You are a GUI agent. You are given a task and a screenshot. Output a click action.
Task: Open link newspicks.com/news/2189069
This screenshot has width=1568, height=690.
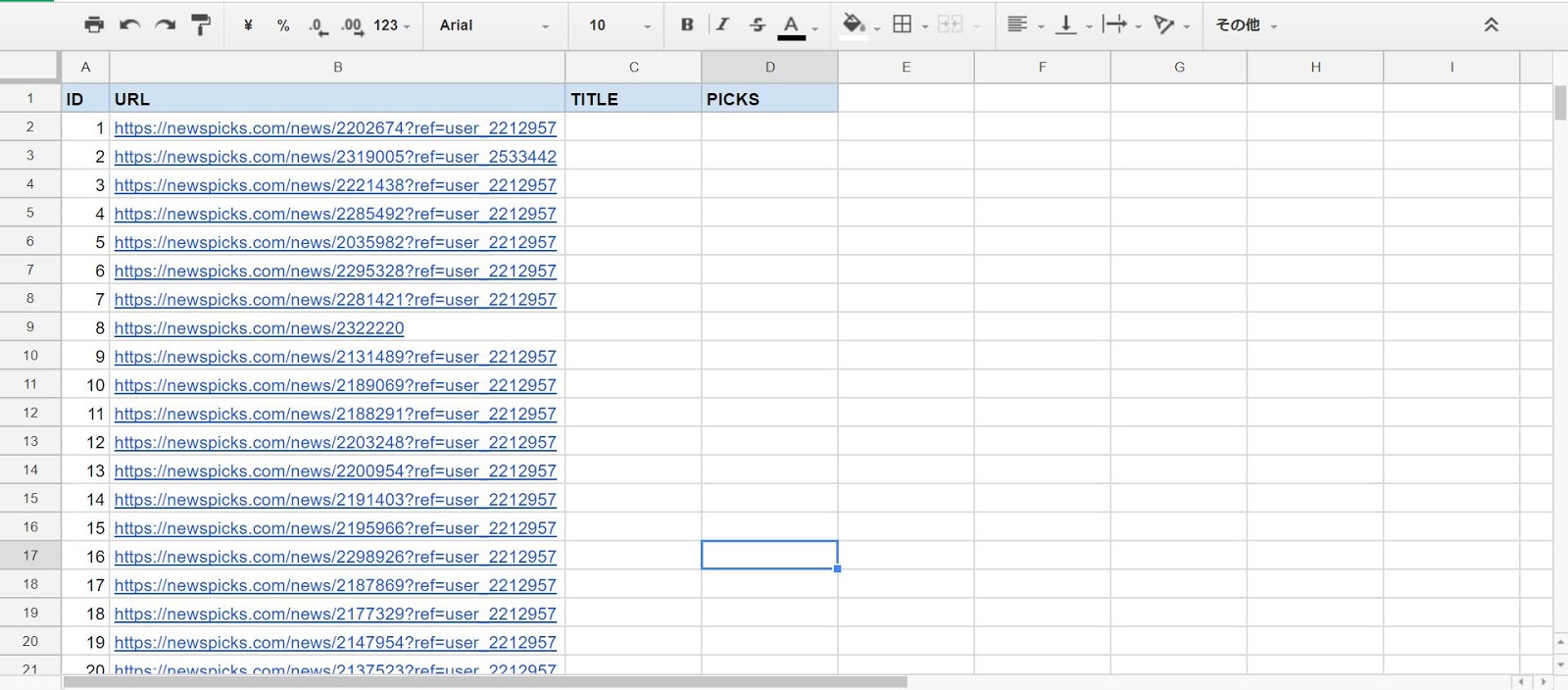tap(335, 385)
